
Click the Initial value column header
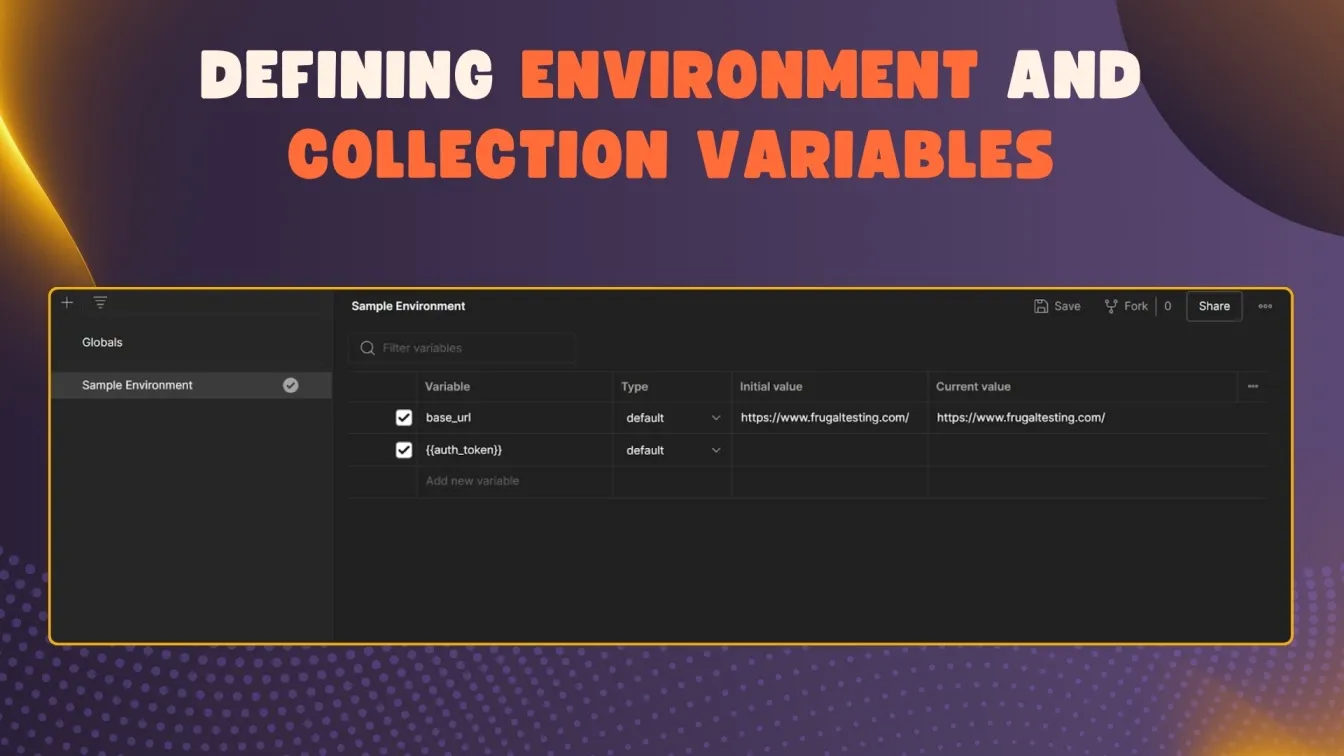point(771,386)
